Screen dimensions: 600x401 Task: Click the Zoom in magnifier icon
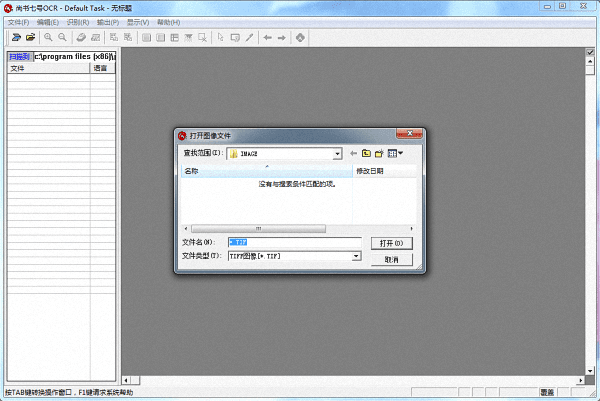tap(48, 37)
